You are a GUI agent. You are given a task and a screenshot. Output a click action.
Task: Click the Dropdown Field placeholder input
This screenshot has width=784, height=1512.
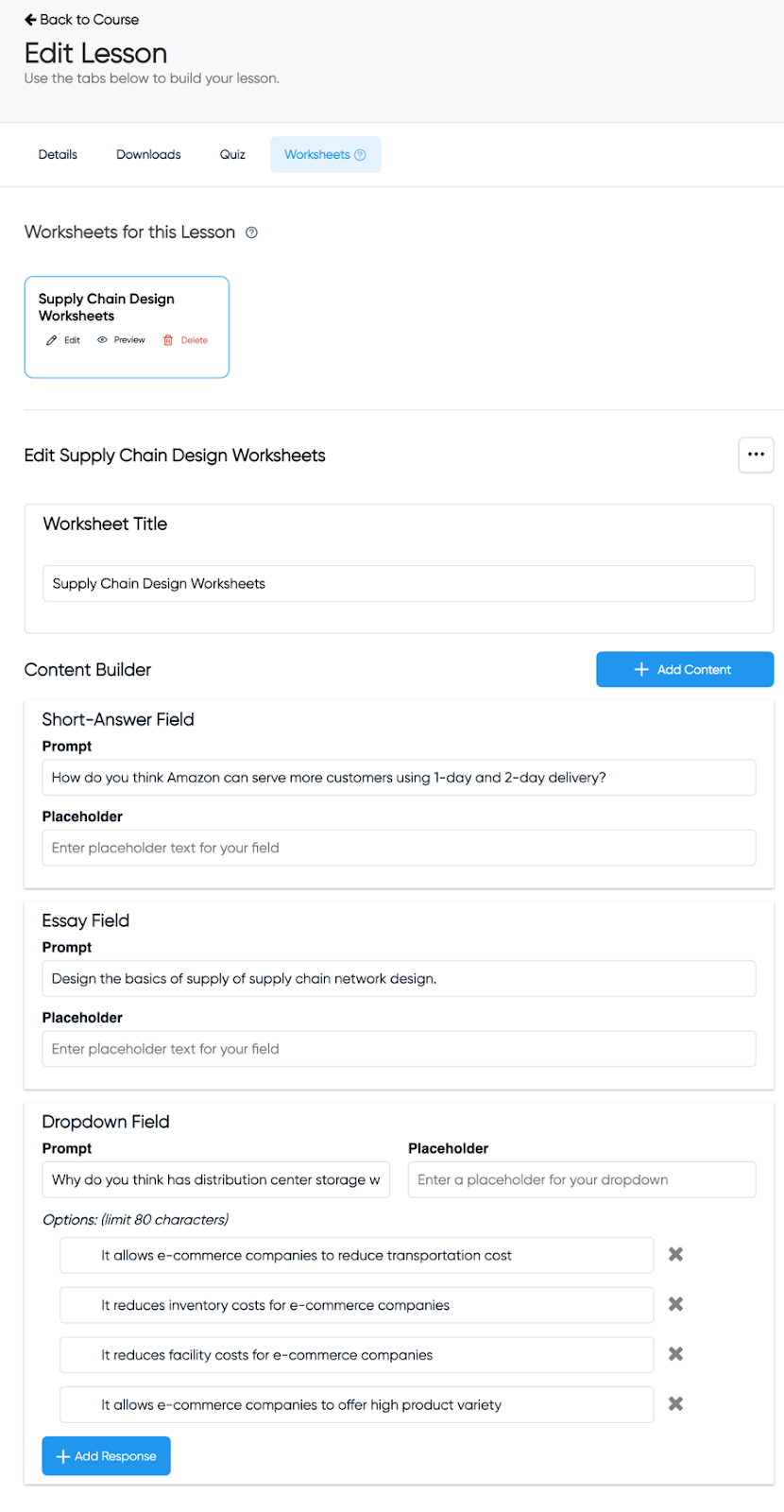[x=581, y=1180]
